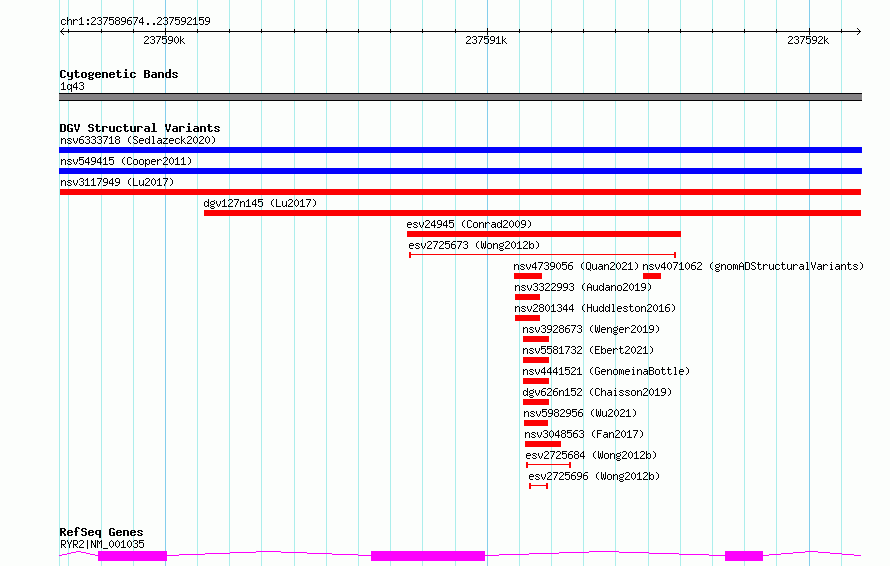This screenshot has height=566, width=890.
Task: Click the red nsv3322993 variant bar
Action: (x=527, y=297)
